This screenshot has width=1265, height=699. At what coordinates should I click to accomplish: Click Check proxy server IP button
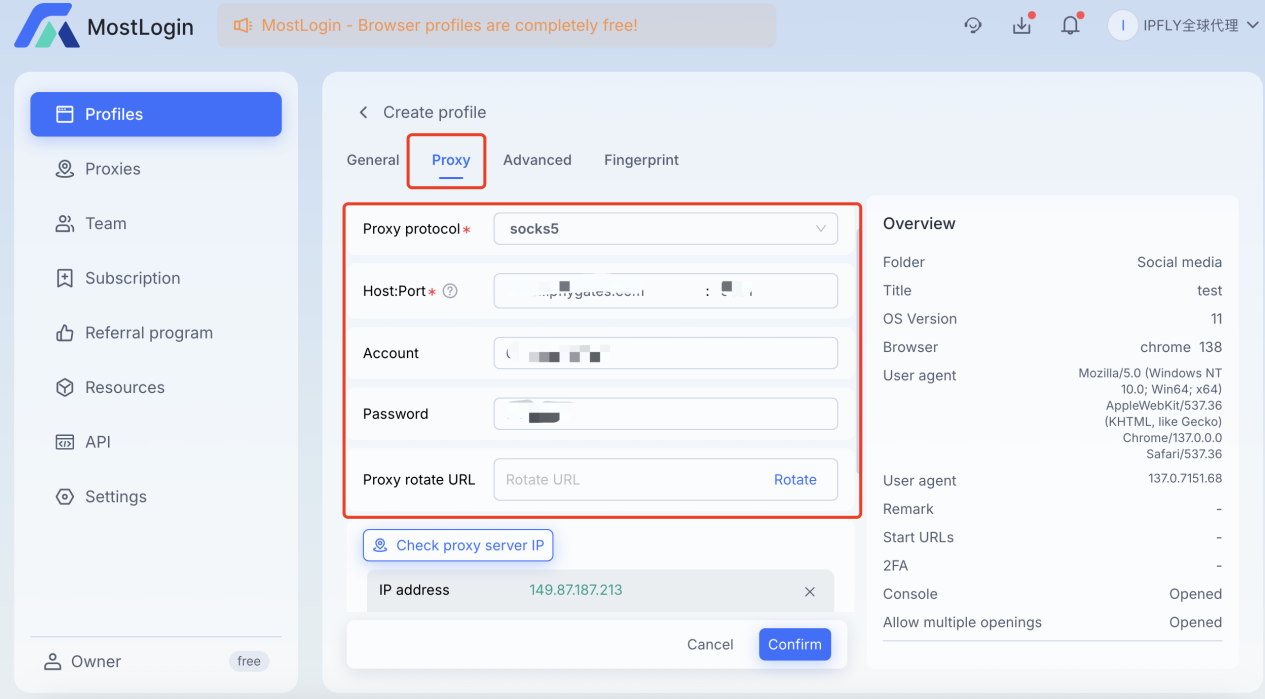[x=458, y=545]
